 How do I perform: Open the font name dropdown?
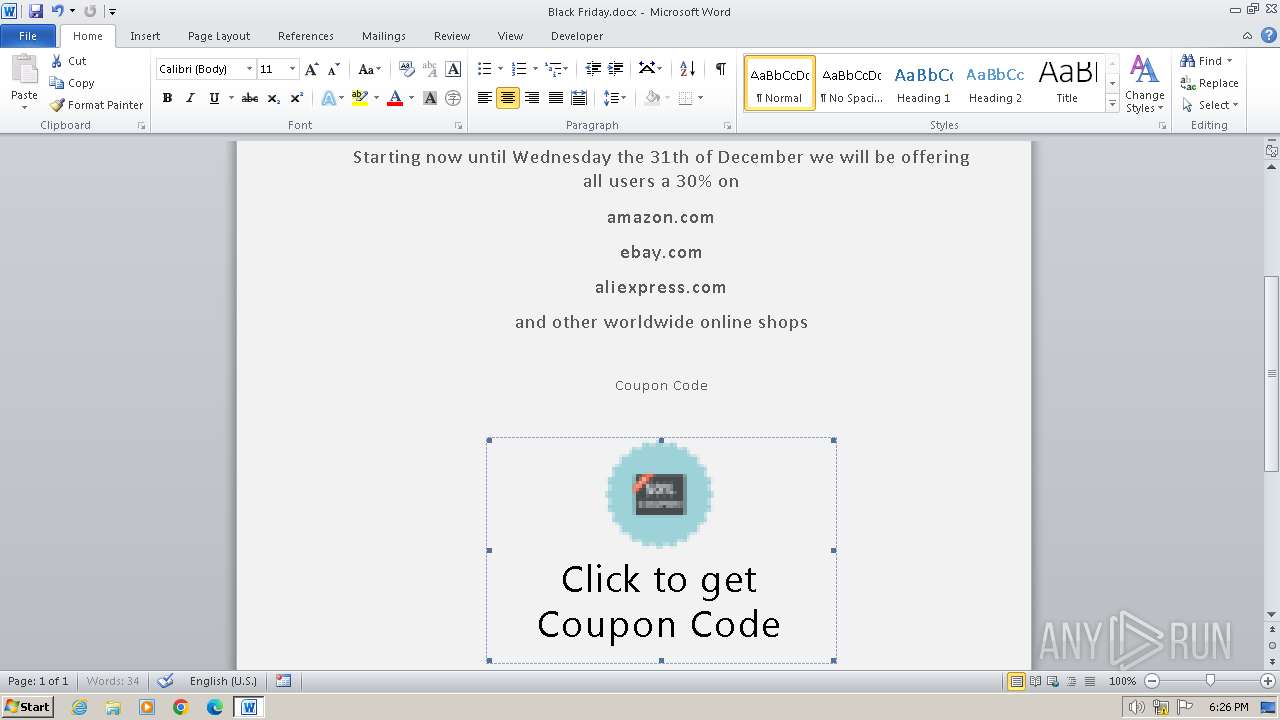point(249,69)
